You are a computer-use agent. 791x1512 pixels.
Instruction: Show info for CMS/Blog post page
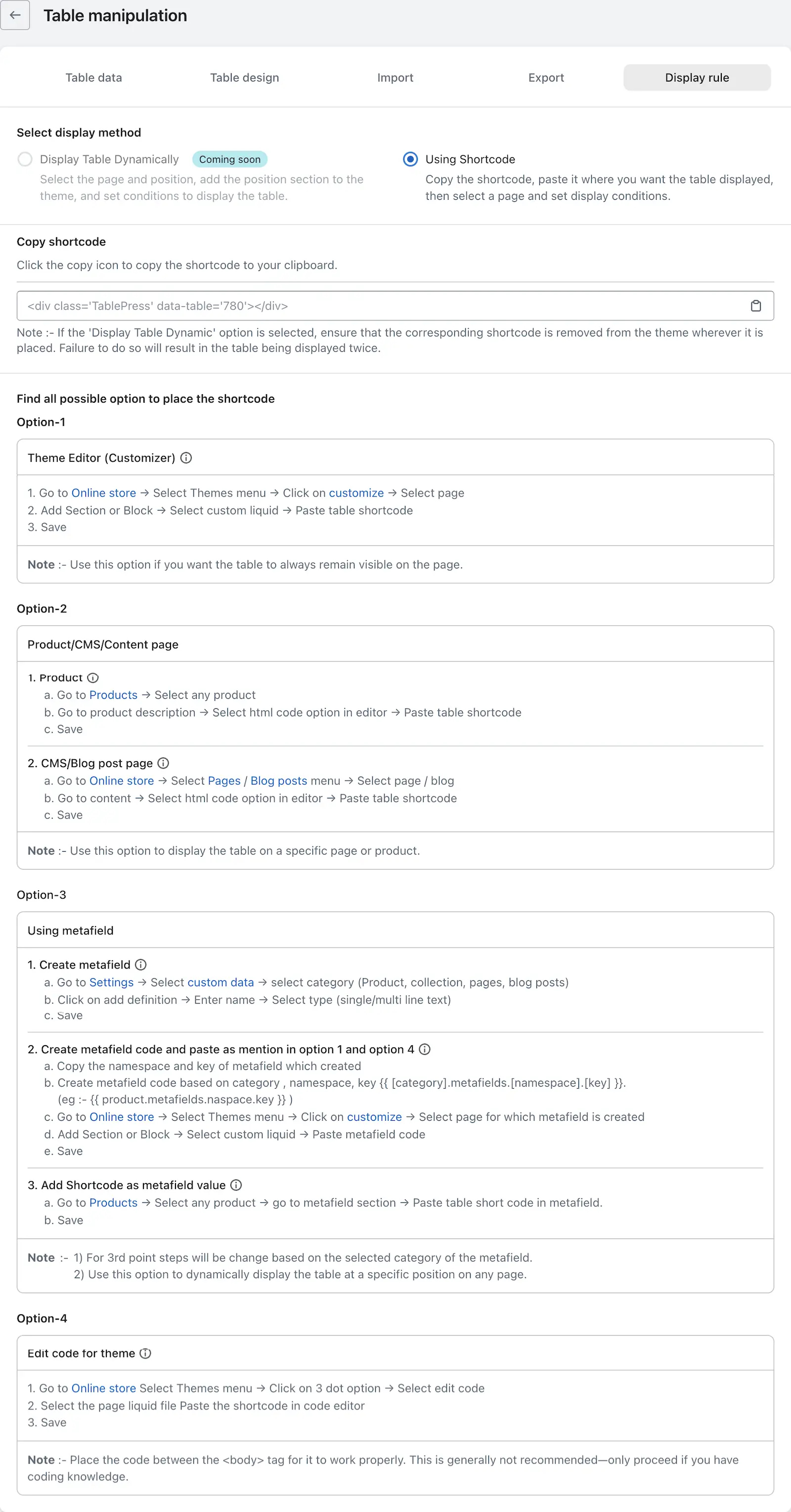coord(163,763)
